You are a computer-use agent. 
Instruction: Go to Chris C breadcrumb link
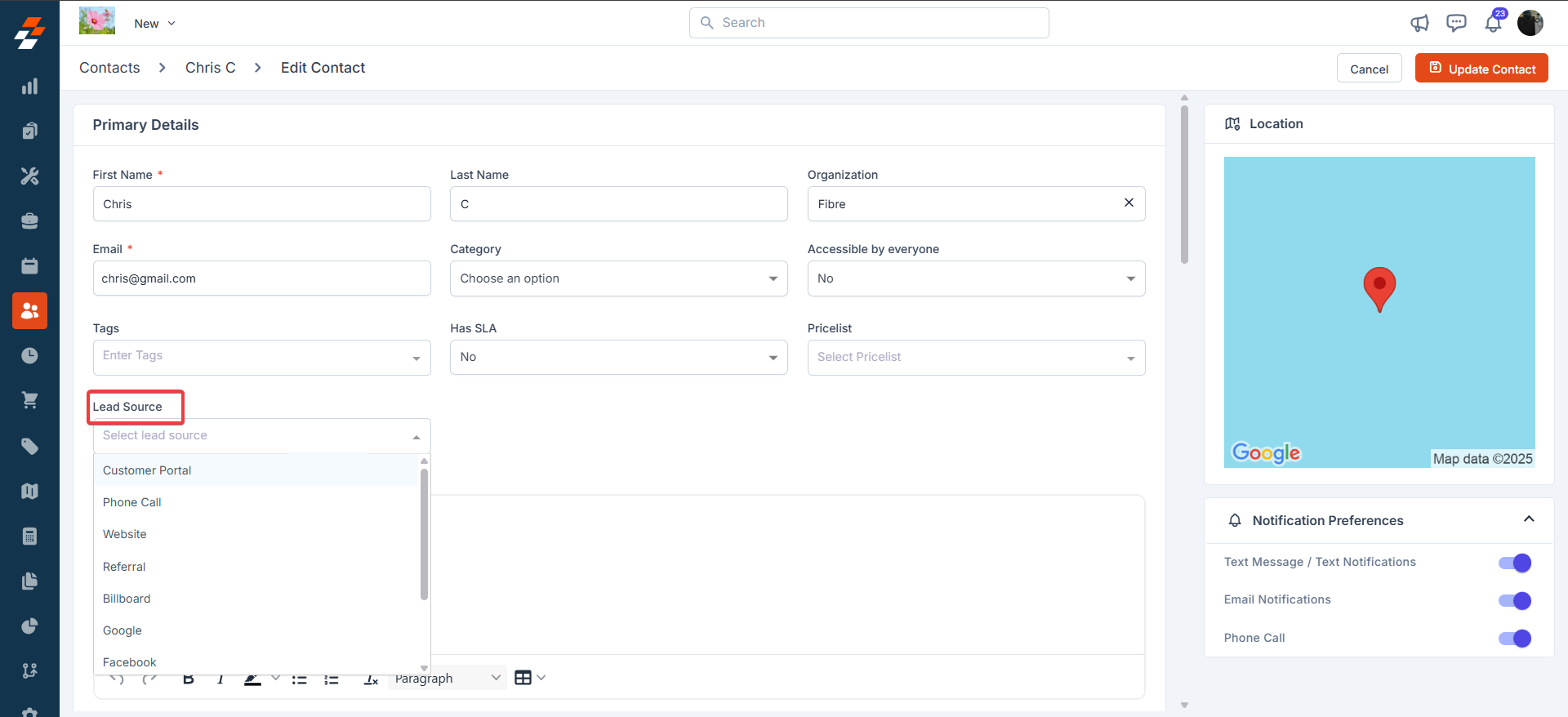click(x=210, y=68)
